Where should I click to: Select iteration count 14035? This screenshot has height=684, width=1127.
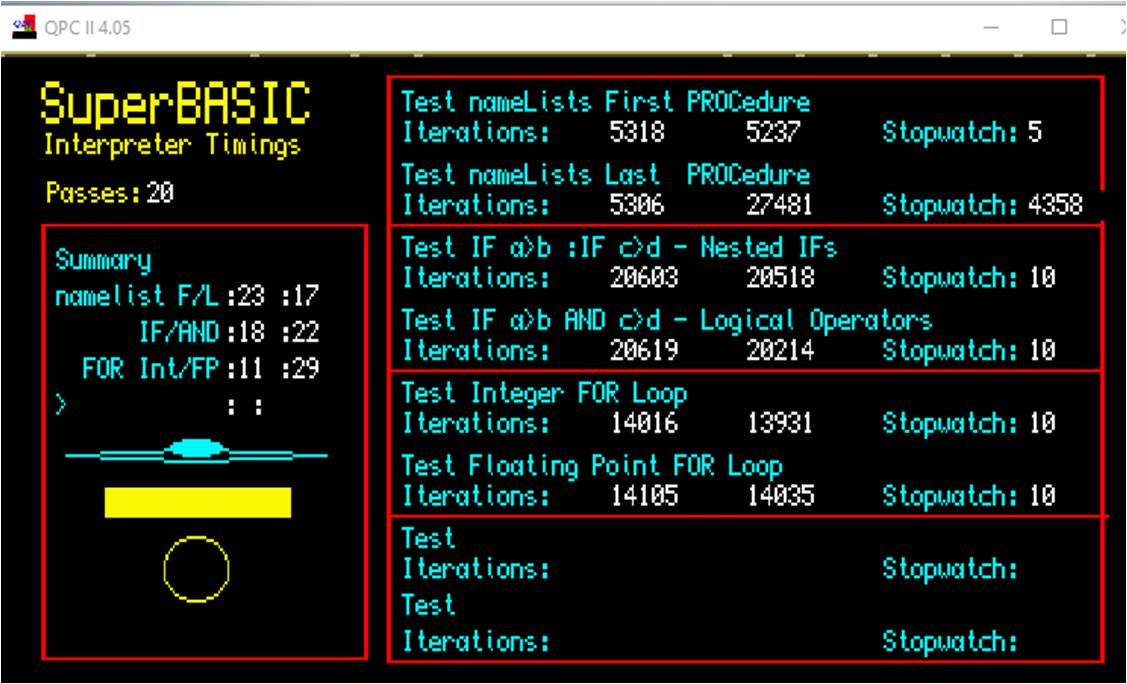pyautogui.click(x=780, y=496)
